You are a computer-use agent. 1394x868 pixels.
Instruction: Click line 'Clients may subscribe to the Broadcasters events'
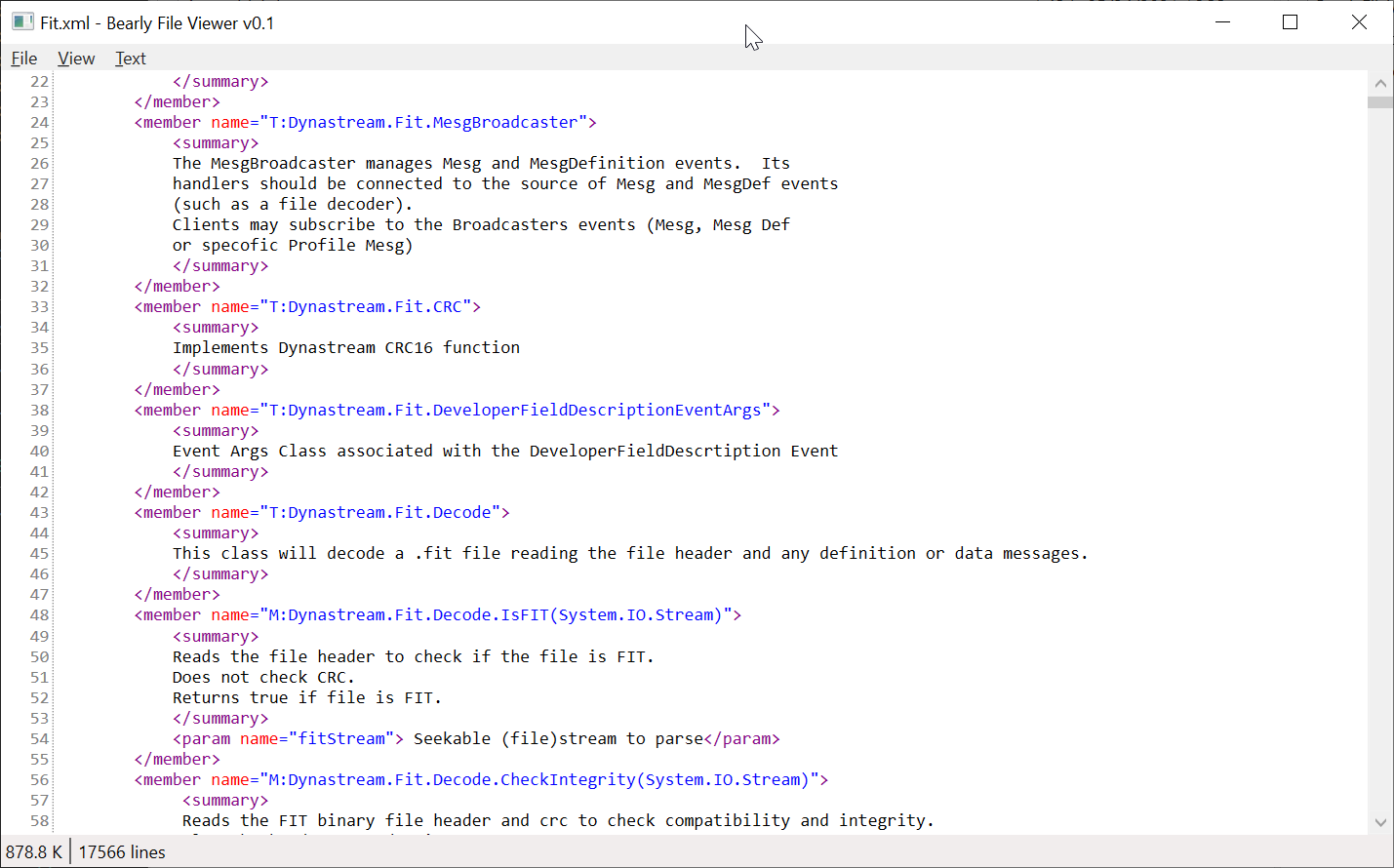481,224
